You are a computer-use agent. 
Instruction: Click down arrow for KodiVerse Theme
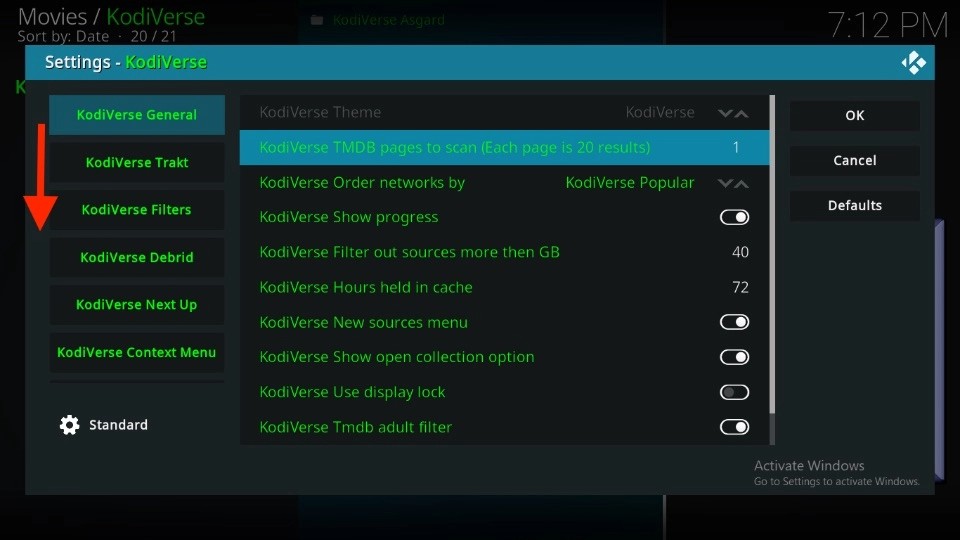pos(725,113)
